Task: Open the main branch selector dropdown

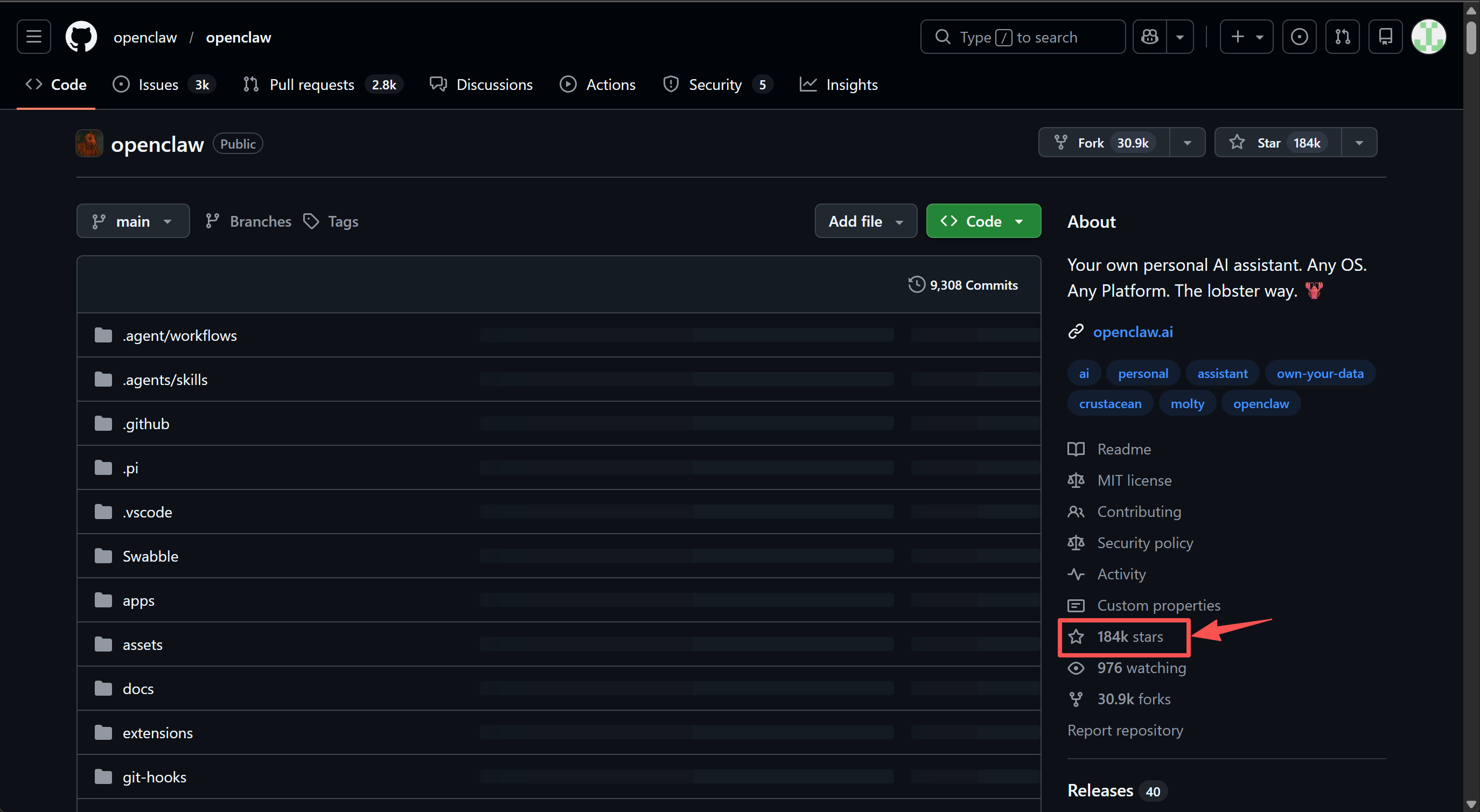Action: pyautogui.click(x=132, y=221)
